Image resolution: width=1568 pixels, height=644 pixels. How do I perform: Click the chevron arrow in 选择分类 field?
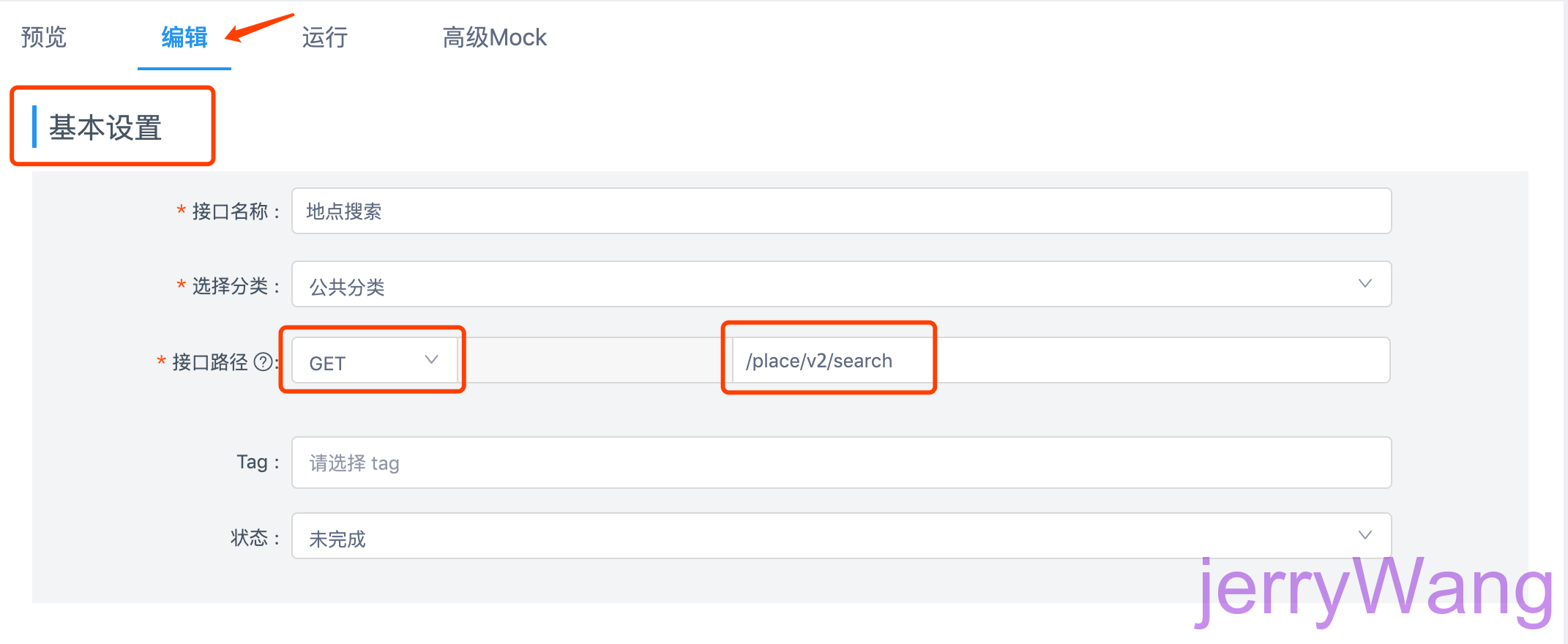pos(1364,284)
